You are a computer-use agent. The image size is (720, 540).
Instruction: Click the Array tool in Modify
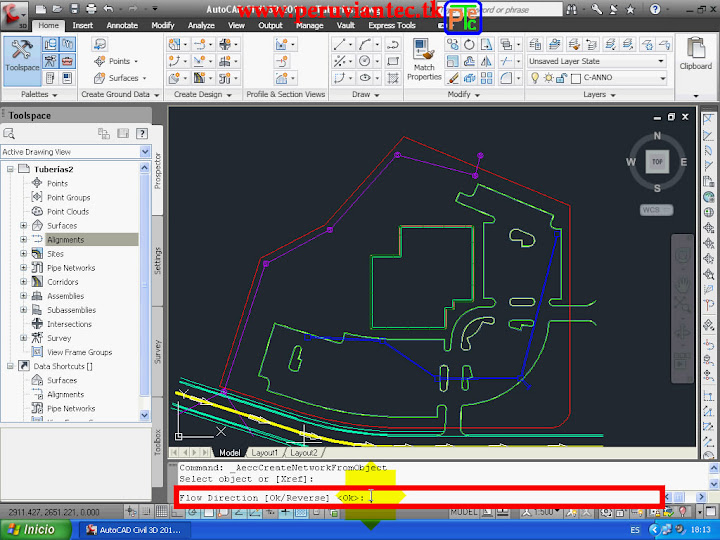pos(486,78)
